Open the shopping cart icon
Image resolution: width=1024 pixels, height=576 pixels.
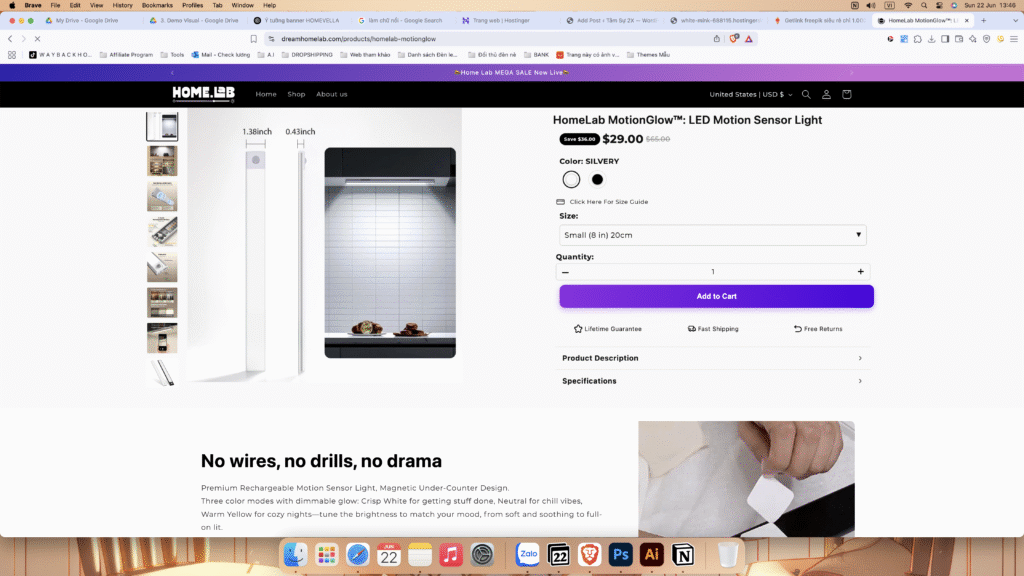pos(846,95)
